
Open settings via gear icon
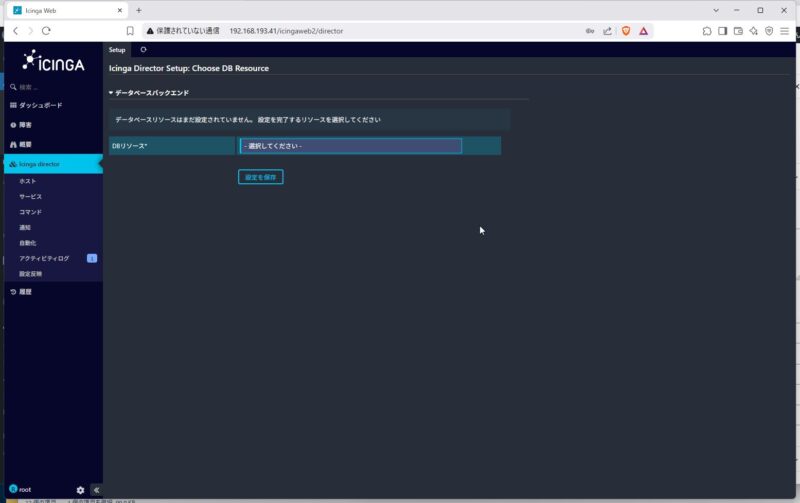pos(80,490)
